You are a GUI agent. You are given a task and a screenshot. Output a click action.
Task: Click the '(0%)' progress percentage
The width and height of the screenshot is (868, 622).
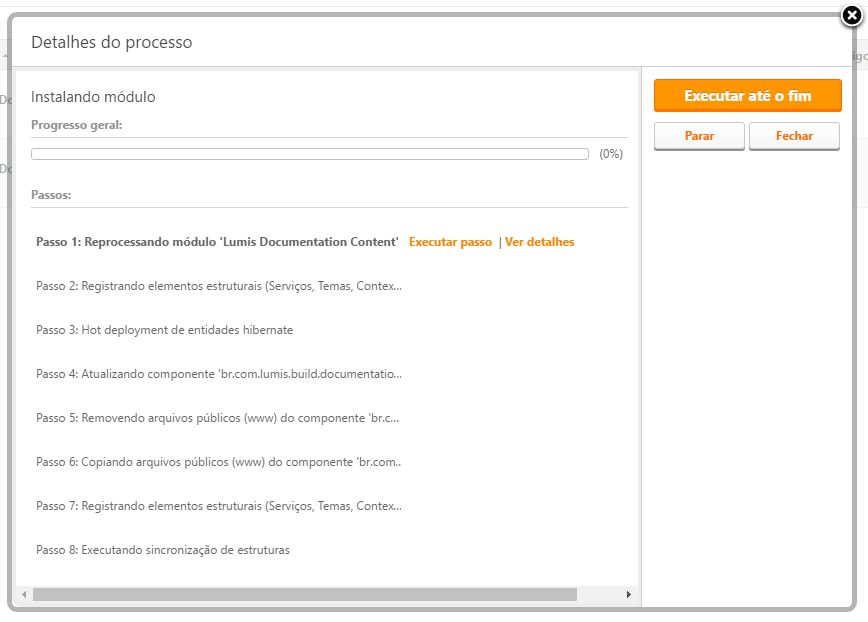point(611,154)
